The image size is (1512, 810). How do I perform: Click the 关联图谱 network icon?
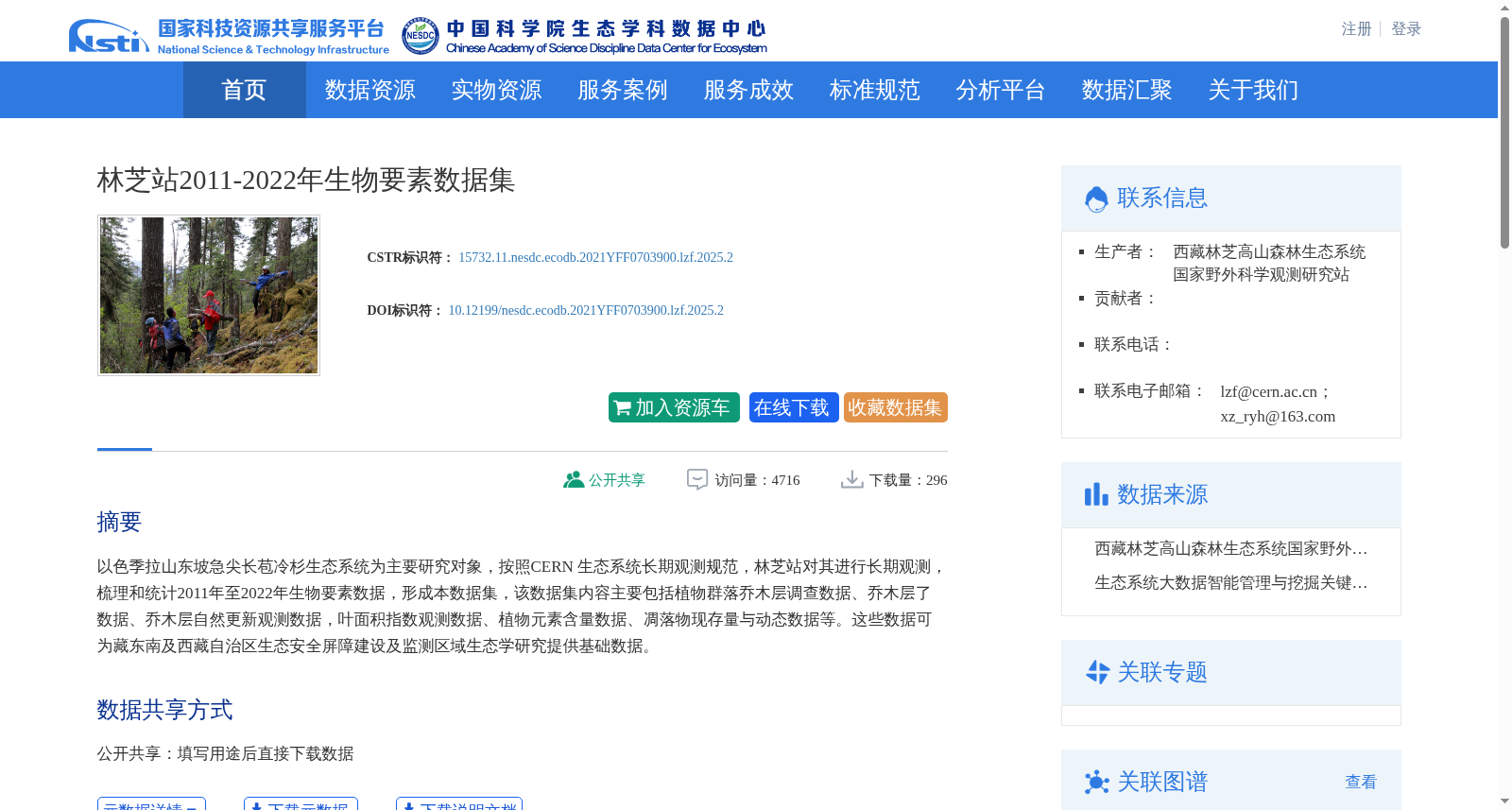pyautogui.click(x=1096, y=782)
